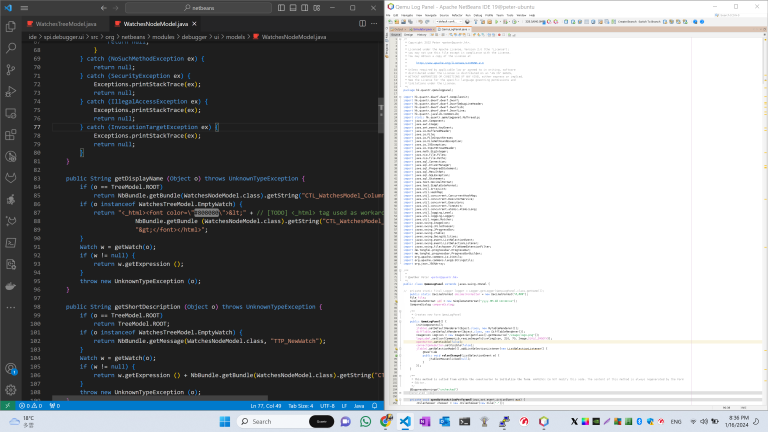This screenshot has width=768, height=432.
Task: Open Customize Layout in VS Code title bar
Action: pyautogui.click(x=317, y=8)
